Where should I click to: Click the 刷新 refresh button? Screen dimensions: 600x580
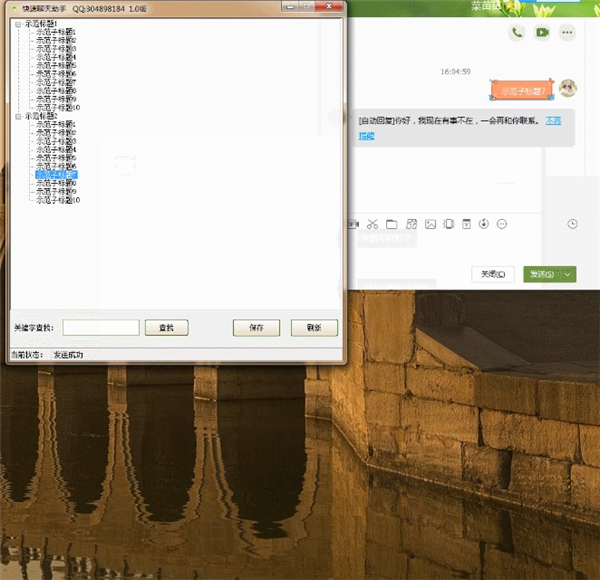pyautogui.click(x=314, y=328)
